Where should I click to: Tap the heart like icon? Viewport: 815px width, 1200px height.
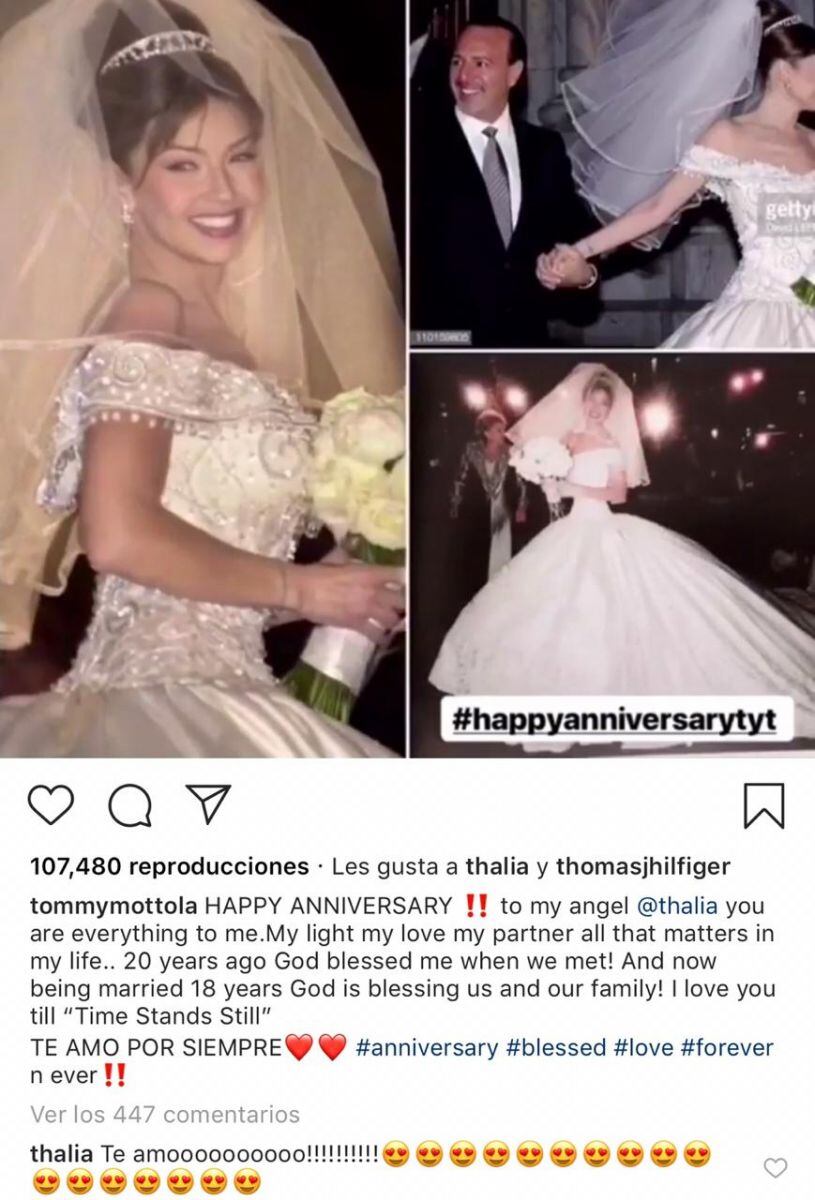pyautogui.click(x=51, y=805)
